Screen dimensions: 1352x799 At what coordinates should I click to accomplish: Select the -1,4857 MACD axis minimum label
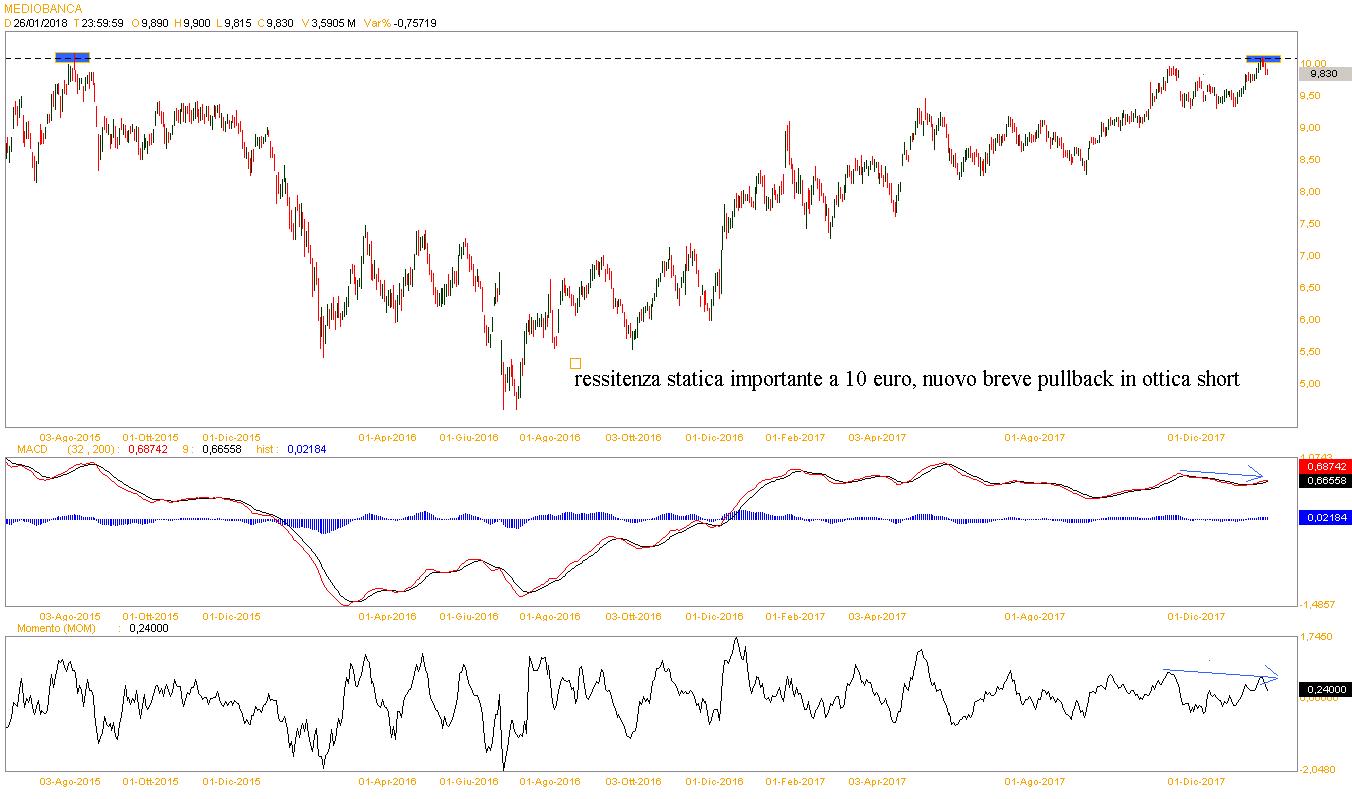coord(1315,605)
